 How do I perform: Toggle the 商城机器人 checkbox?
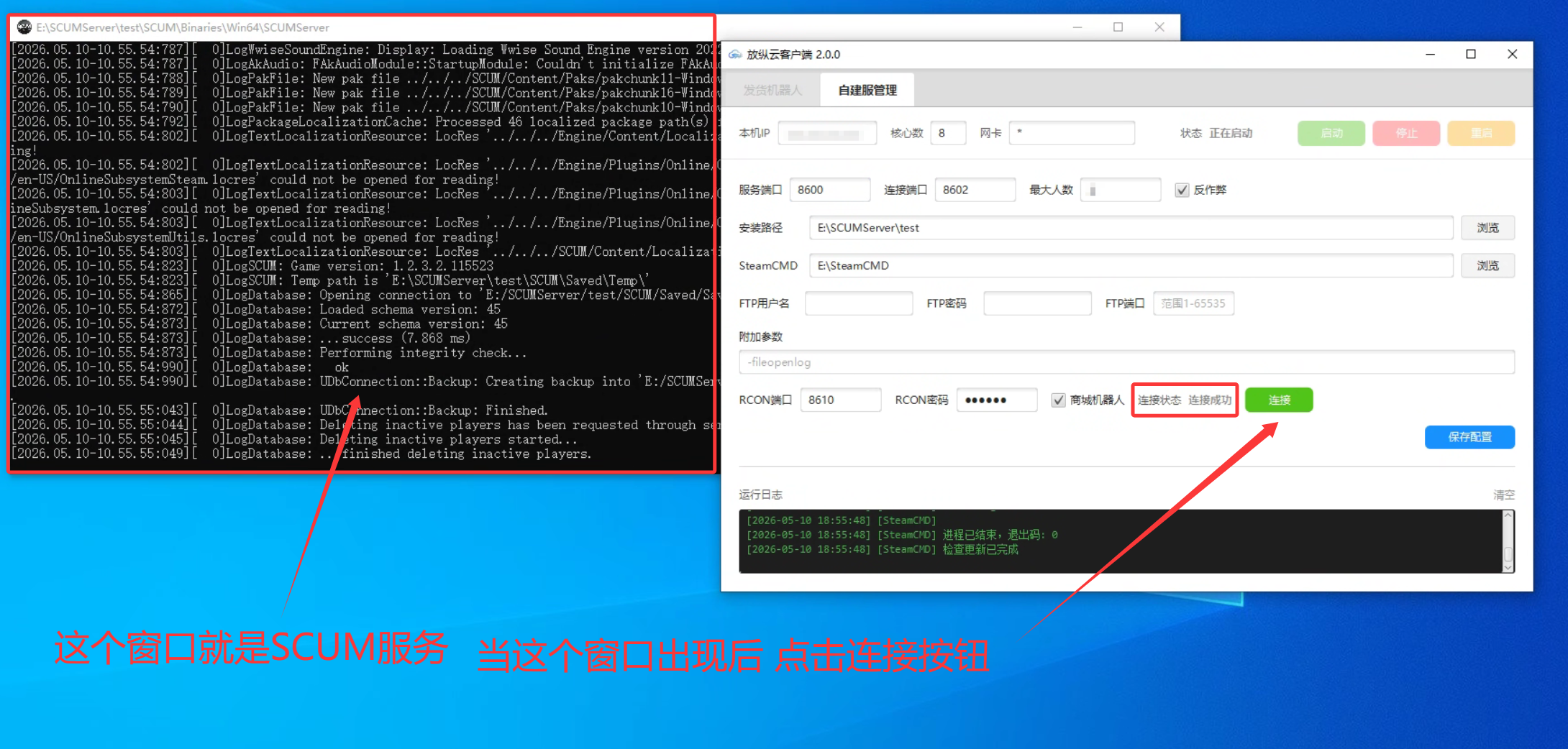click(x=1058, y=400)
